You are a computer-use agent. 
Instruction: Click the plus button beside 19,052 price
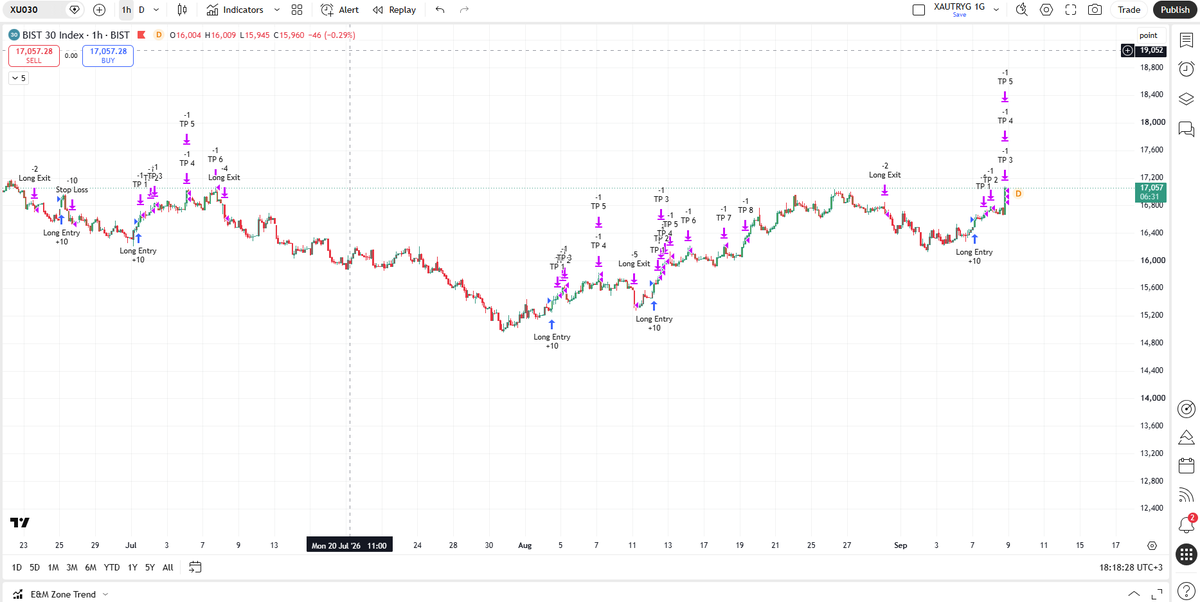[x=1128, y=50]
